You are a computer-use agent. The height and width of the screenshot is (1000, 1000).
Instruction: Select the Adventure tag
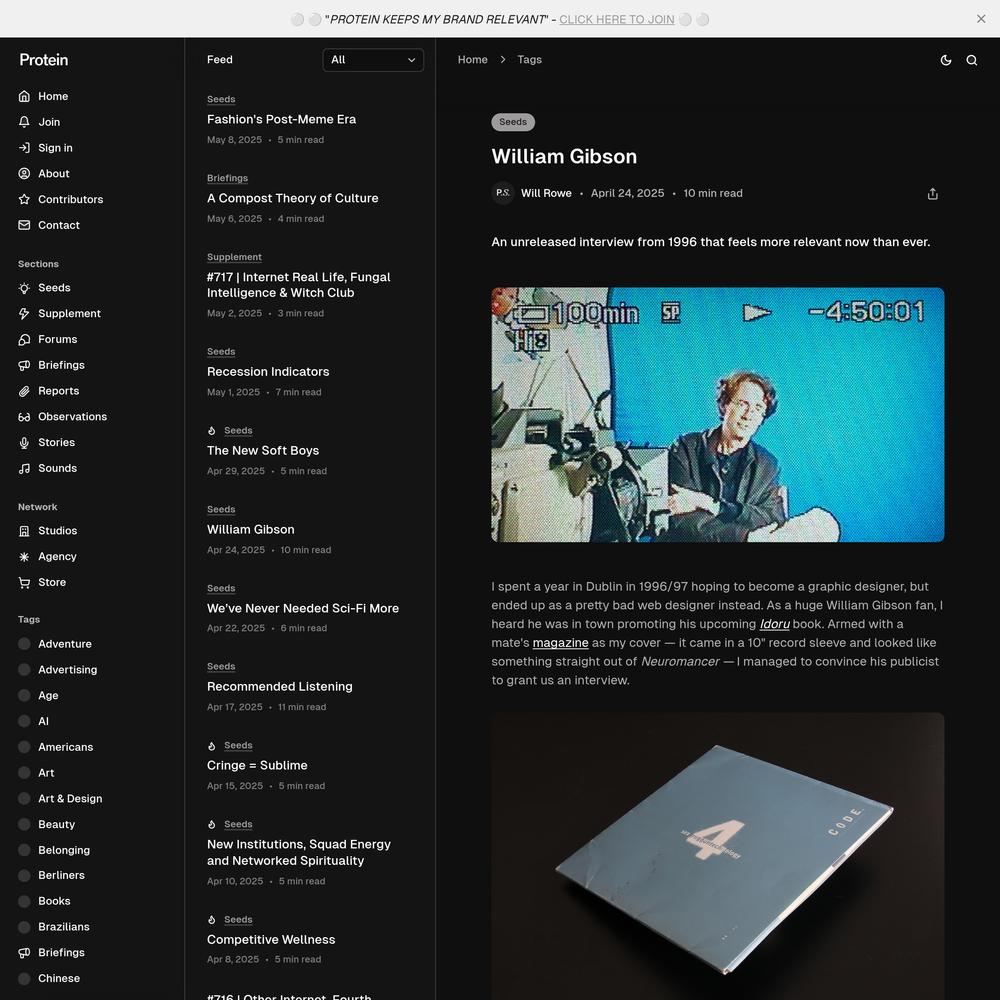pyautogui.click(x=65, y=644)
